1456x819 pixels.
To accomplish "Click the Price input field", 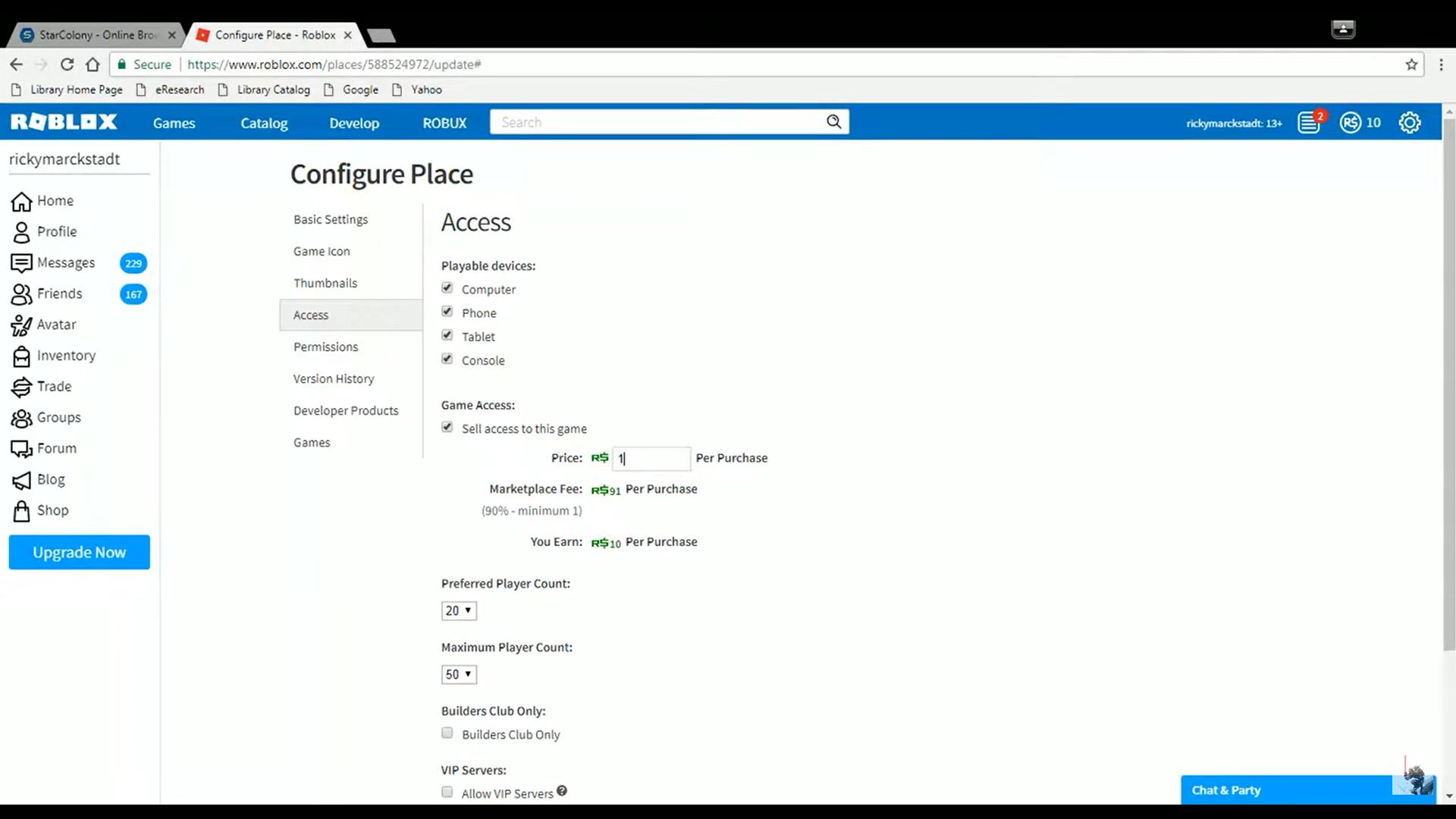I will [651, 458].
